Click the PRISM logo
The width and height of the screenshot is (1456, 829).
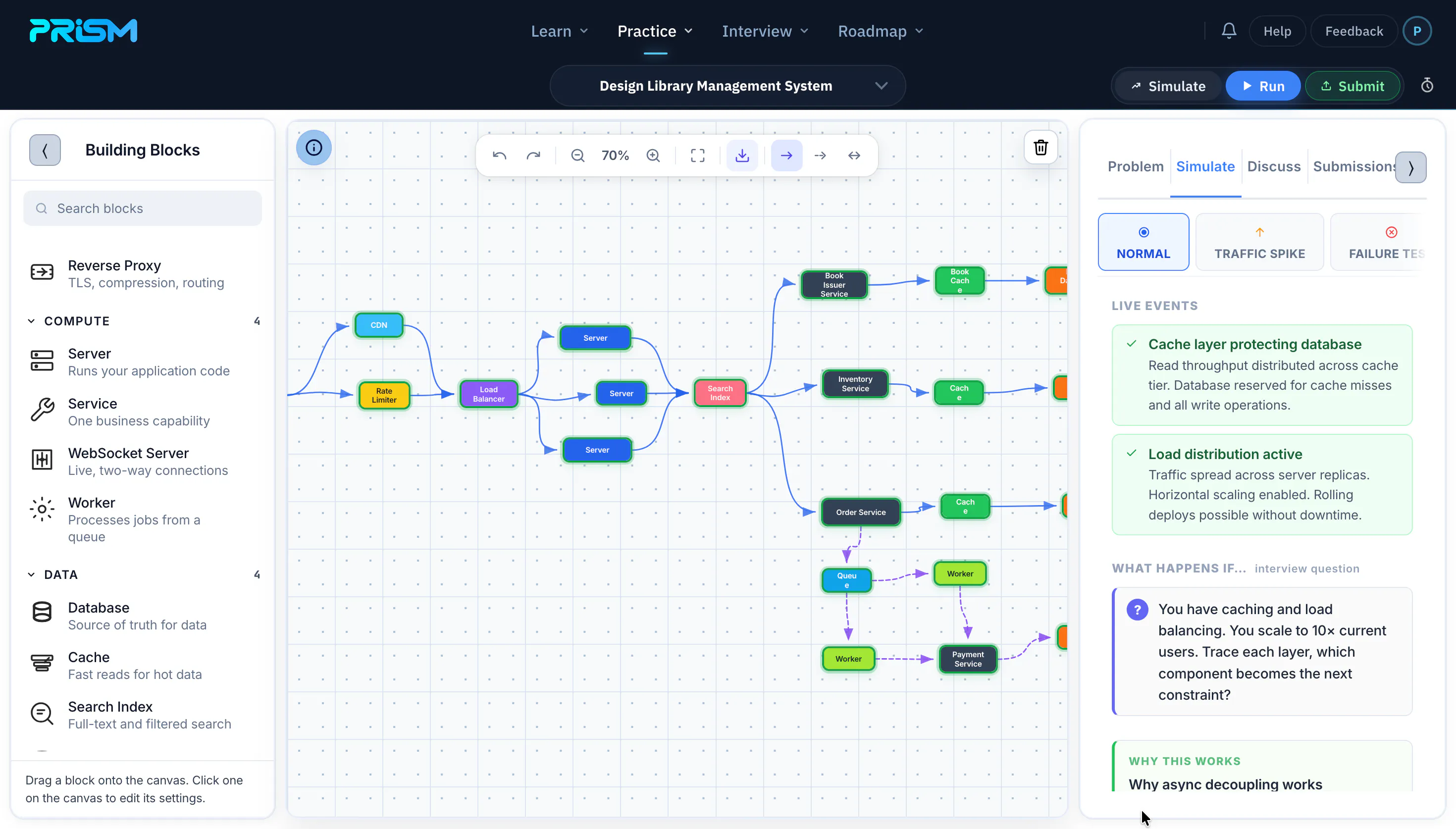point(83,31)
